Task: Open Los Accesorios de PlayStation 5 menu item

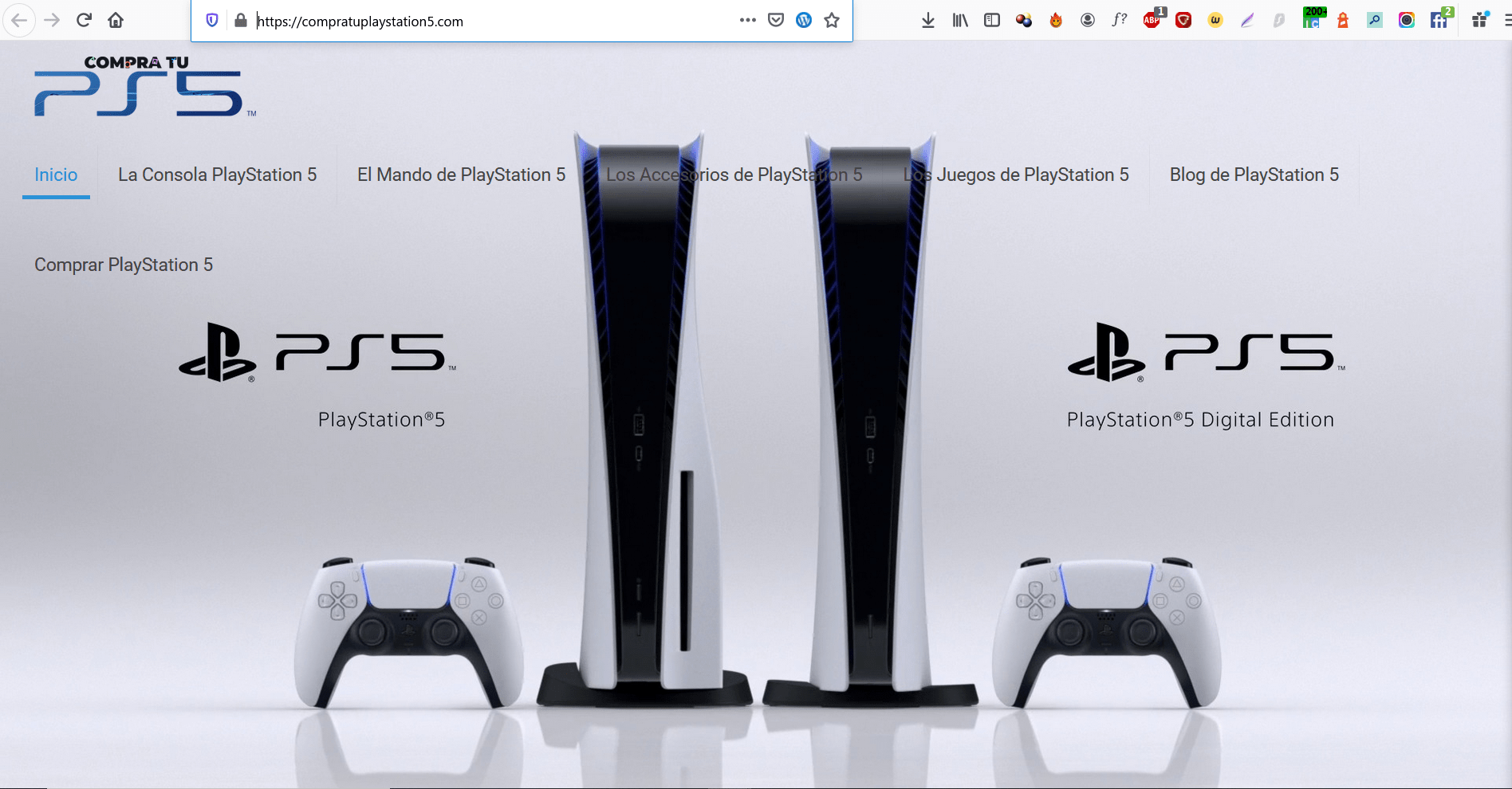Action: pyautogui.click(x=734, y=175)
